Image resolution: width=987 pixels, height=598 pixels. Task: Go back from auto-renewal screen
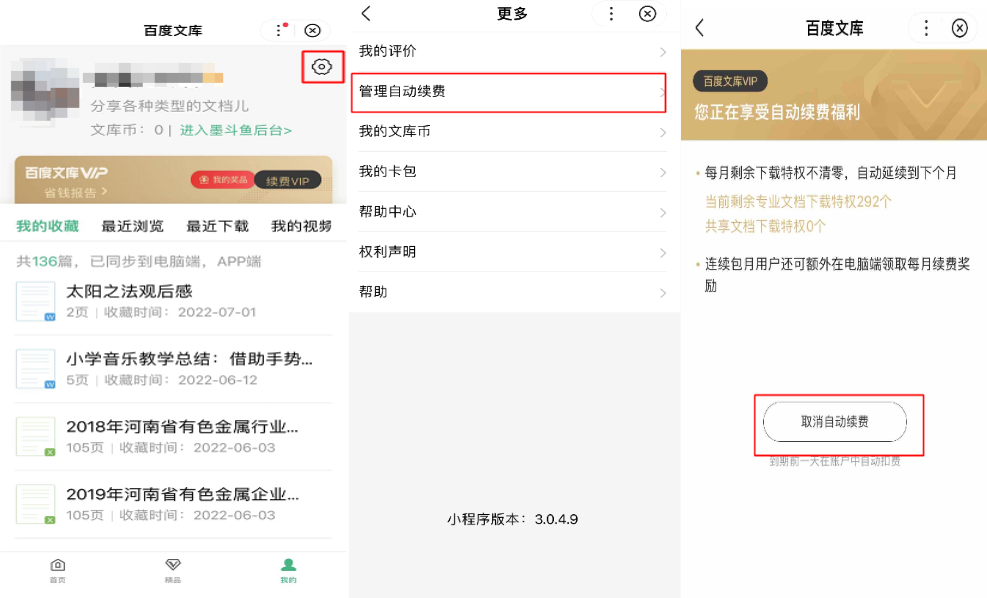699,28
